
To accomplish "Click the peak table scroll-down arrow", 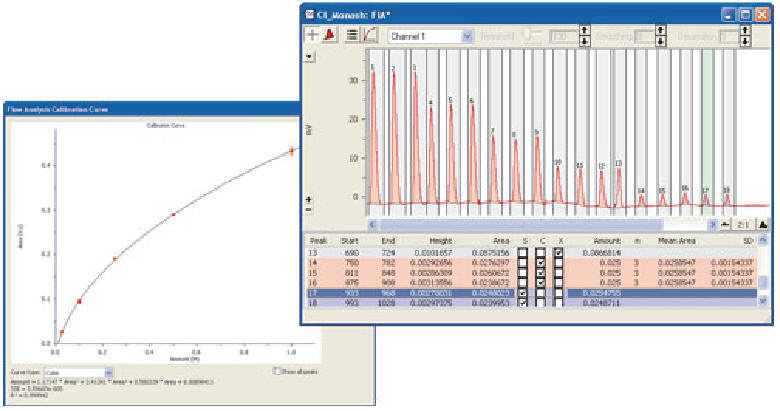I will pos(764,301).
